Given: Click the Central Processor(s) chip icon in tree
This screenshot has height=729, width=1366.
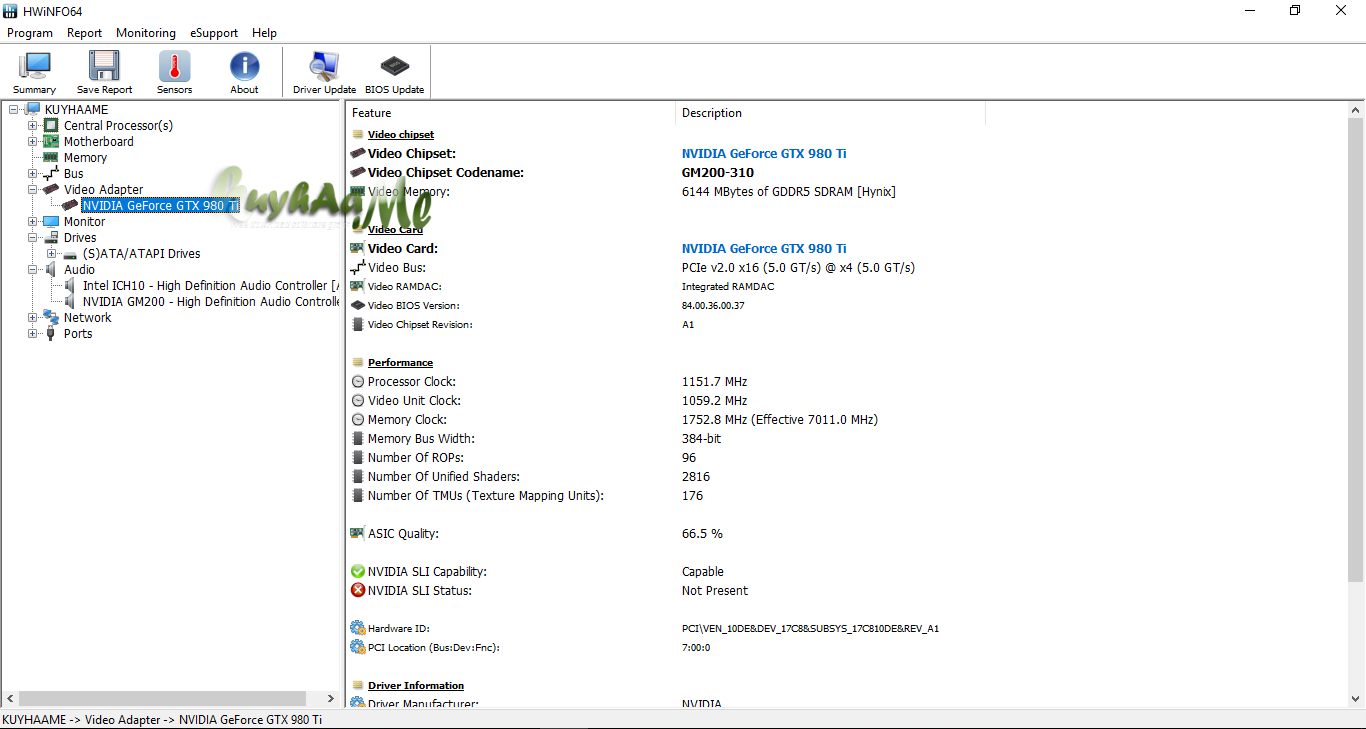Looking at the screenshot, I should [x=51, y=125].
